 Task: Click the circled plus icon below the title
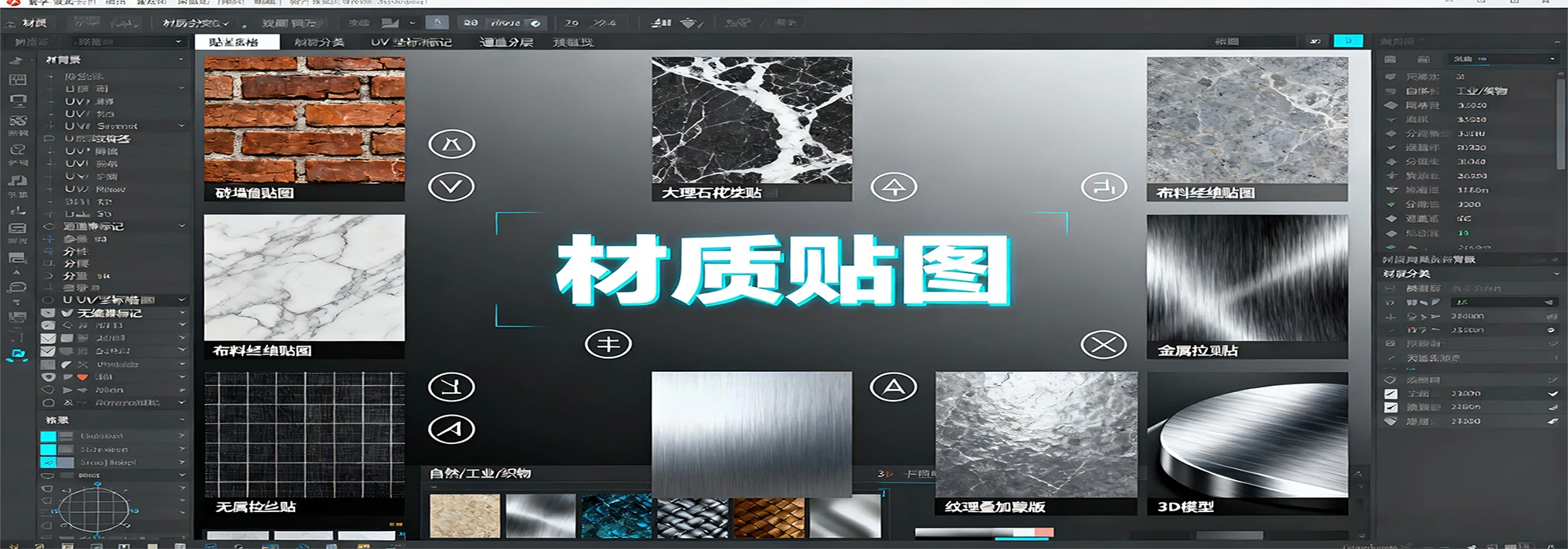608,344
